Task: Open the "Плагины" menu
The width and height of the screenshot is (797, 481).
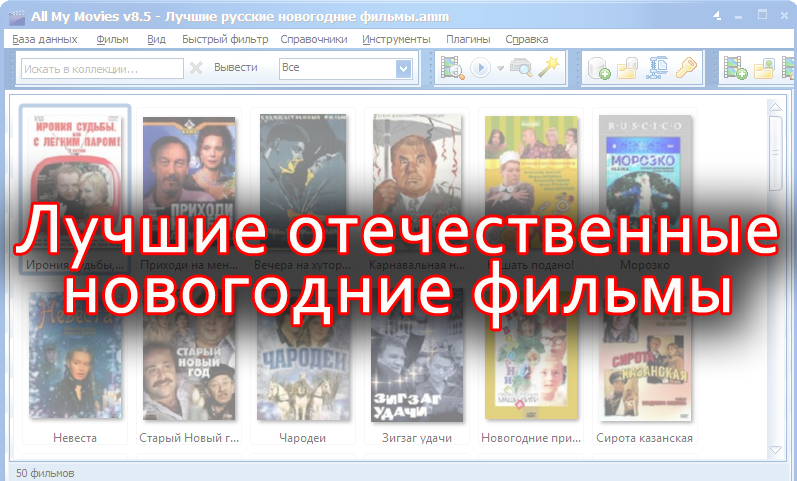Action: 468,39
